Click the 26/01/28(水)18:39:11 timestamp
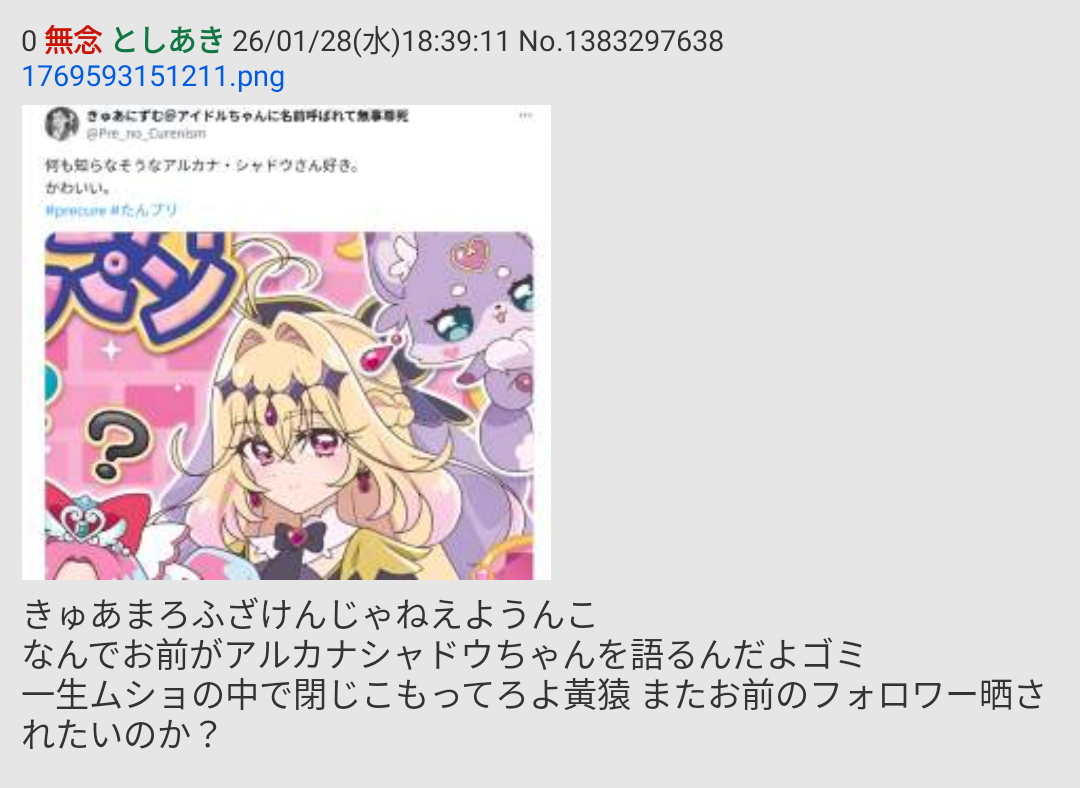This screenshot has width=1080, height=788. [370, 41]
